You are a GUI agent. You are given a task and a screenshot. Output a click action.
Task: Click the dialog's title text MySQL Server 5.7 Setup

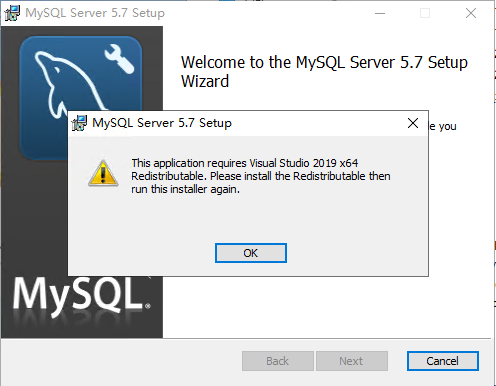[162, 123]
